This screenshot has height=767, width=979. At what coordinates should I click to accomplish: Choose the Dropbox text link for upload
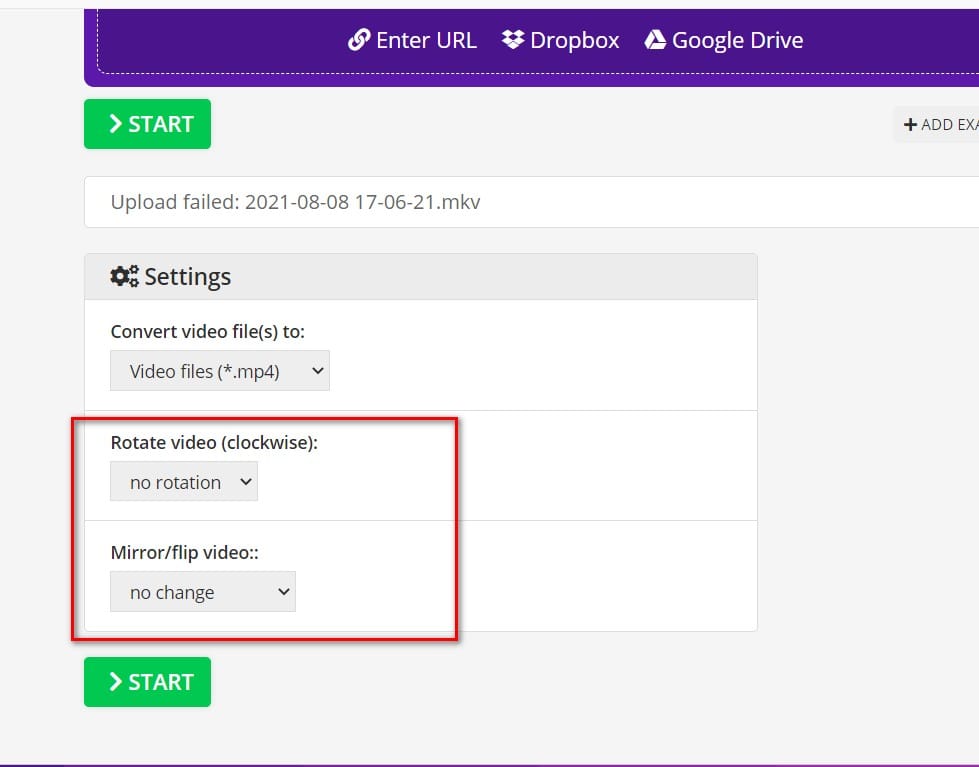click(574, 40)
